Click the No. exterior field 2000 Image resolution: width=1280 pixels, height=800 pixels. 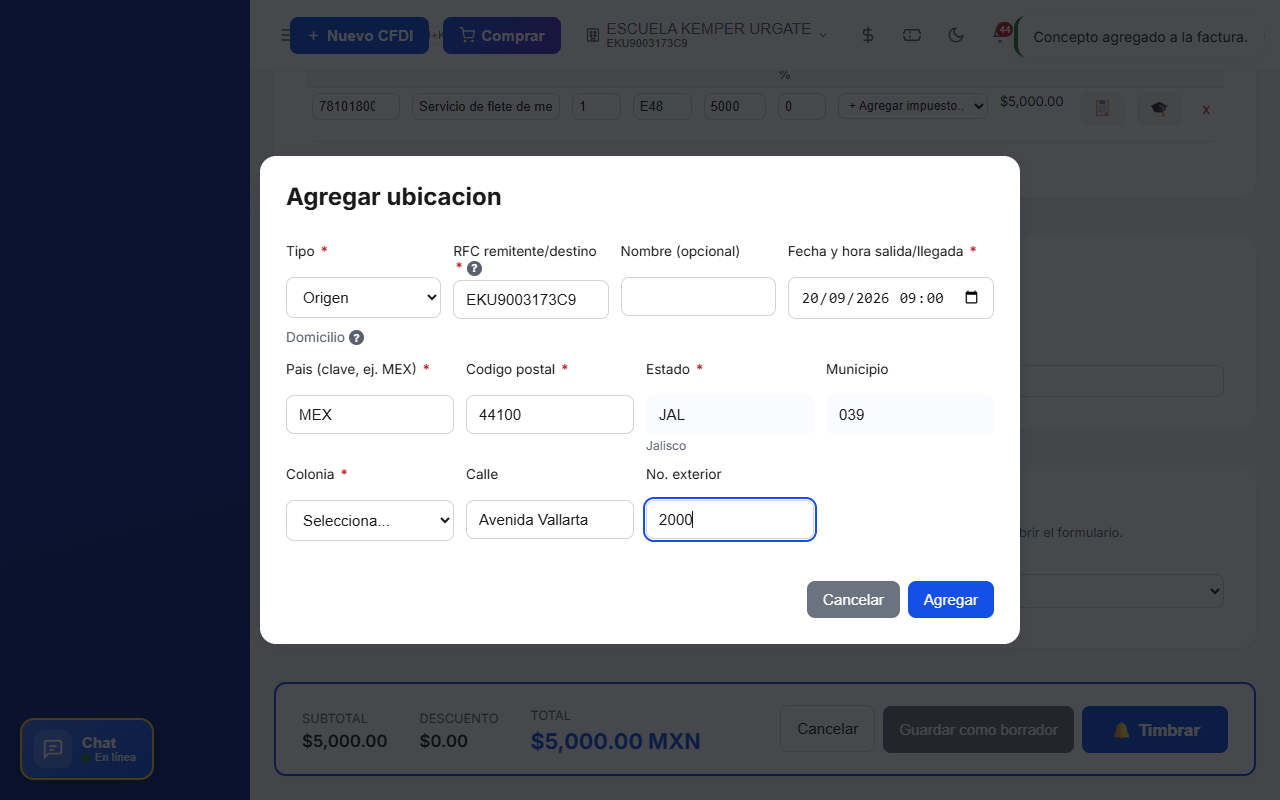click(730, 519)
